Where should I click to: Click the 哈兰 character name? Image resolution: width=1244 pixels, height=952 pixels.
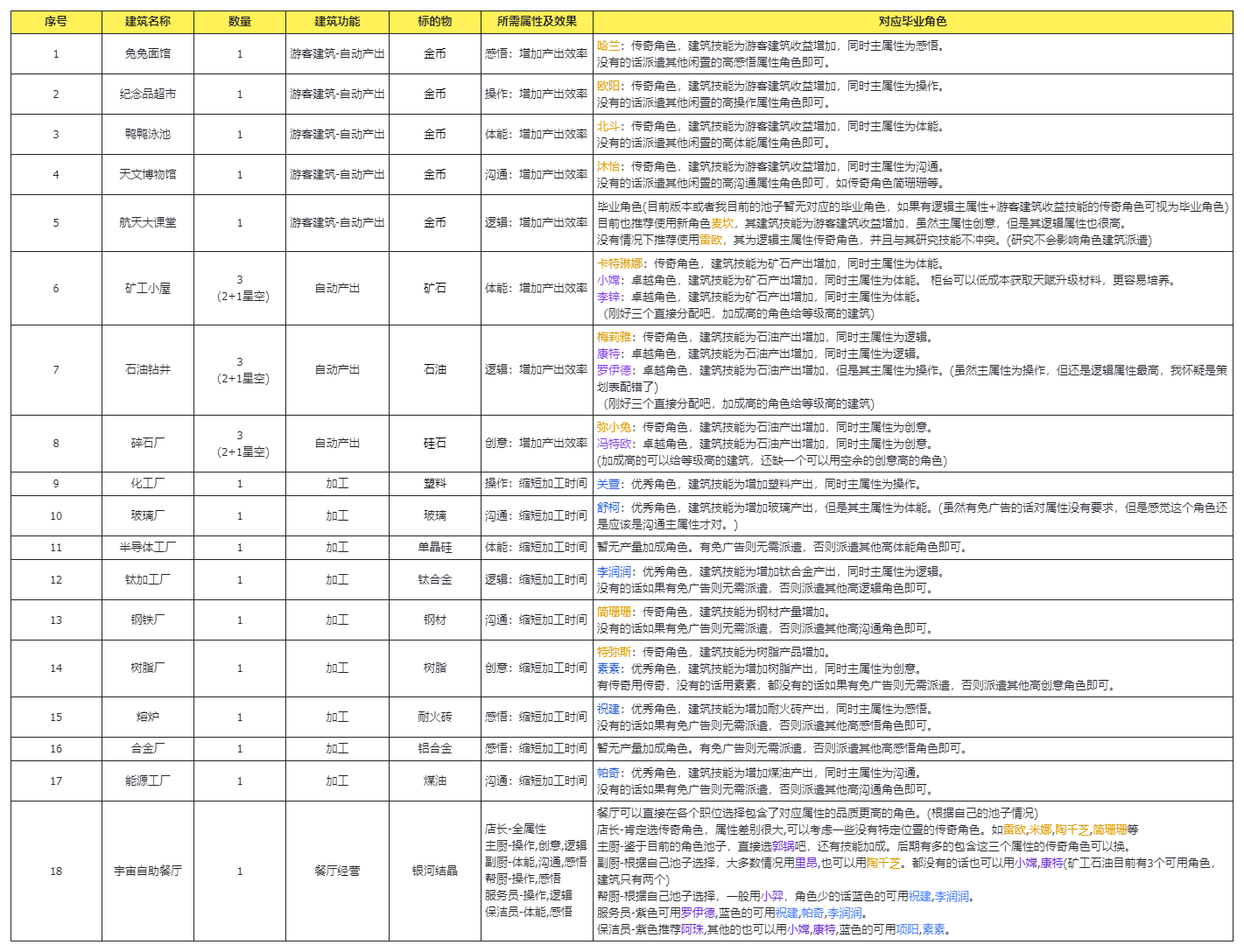pyautogui.click(x=608, y=45)
